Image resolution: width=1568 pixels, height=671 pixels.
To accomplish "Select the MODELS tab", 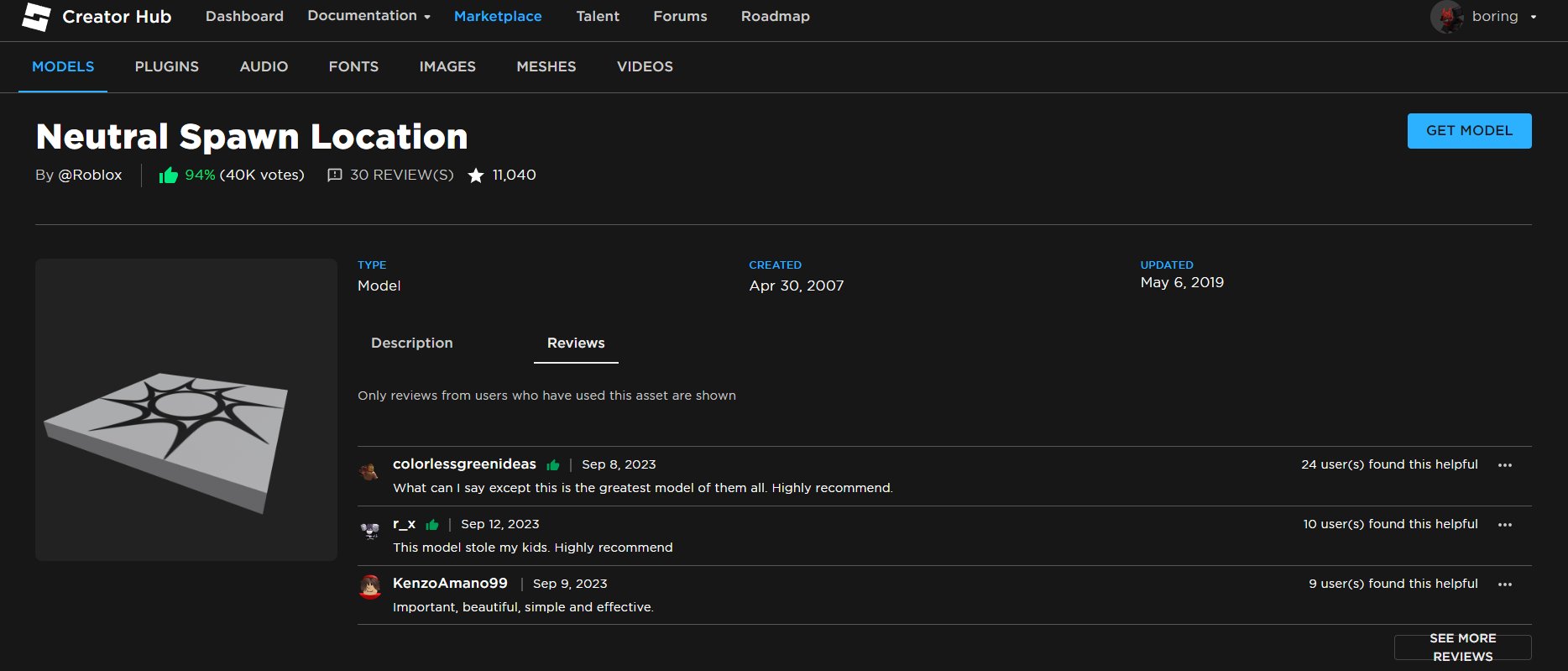I will [63, 66].
